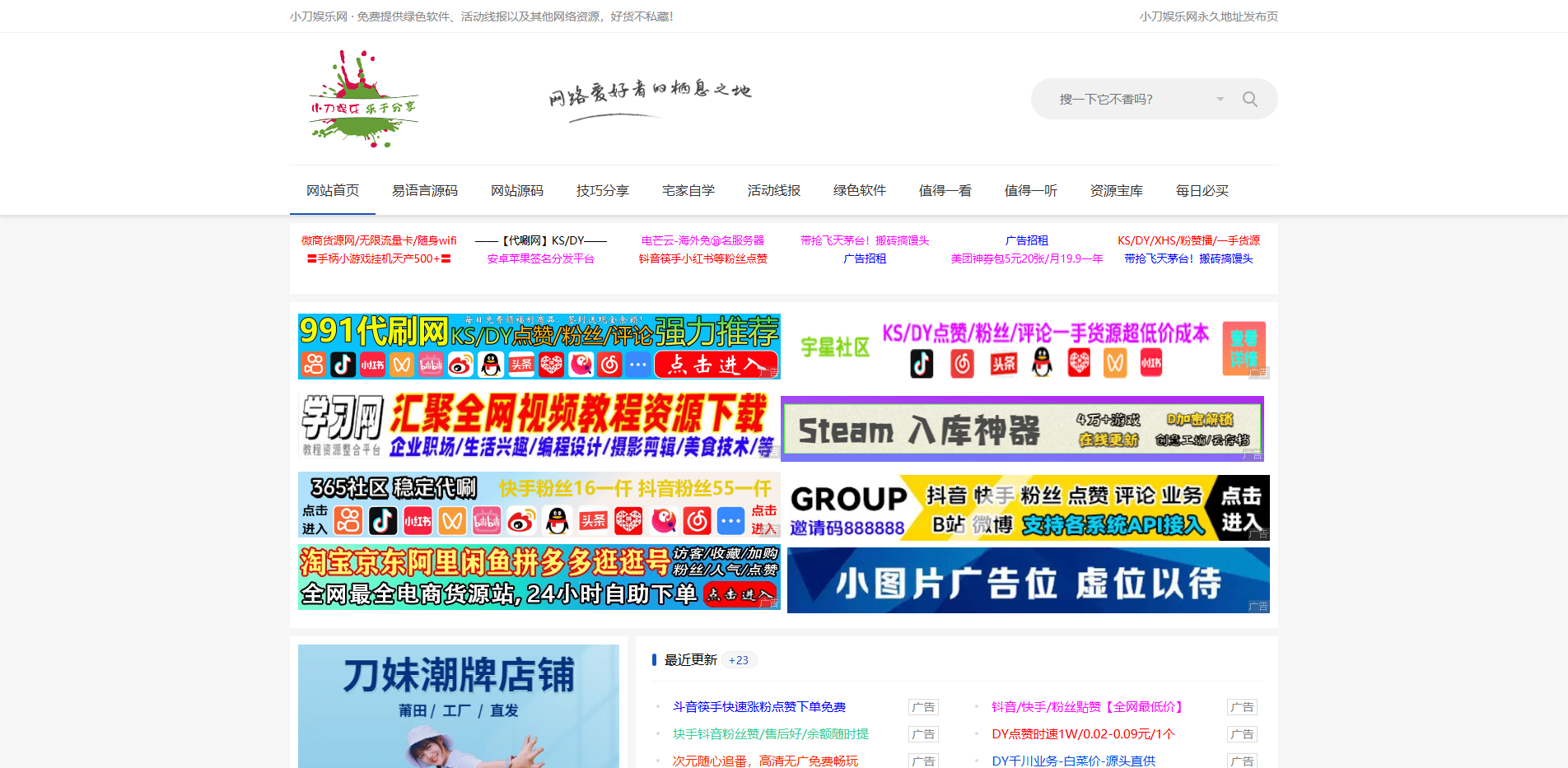Click the bilibili icon in 991代刷网 banner
The width and height of the screenshot is (1568, 768).
432,365
